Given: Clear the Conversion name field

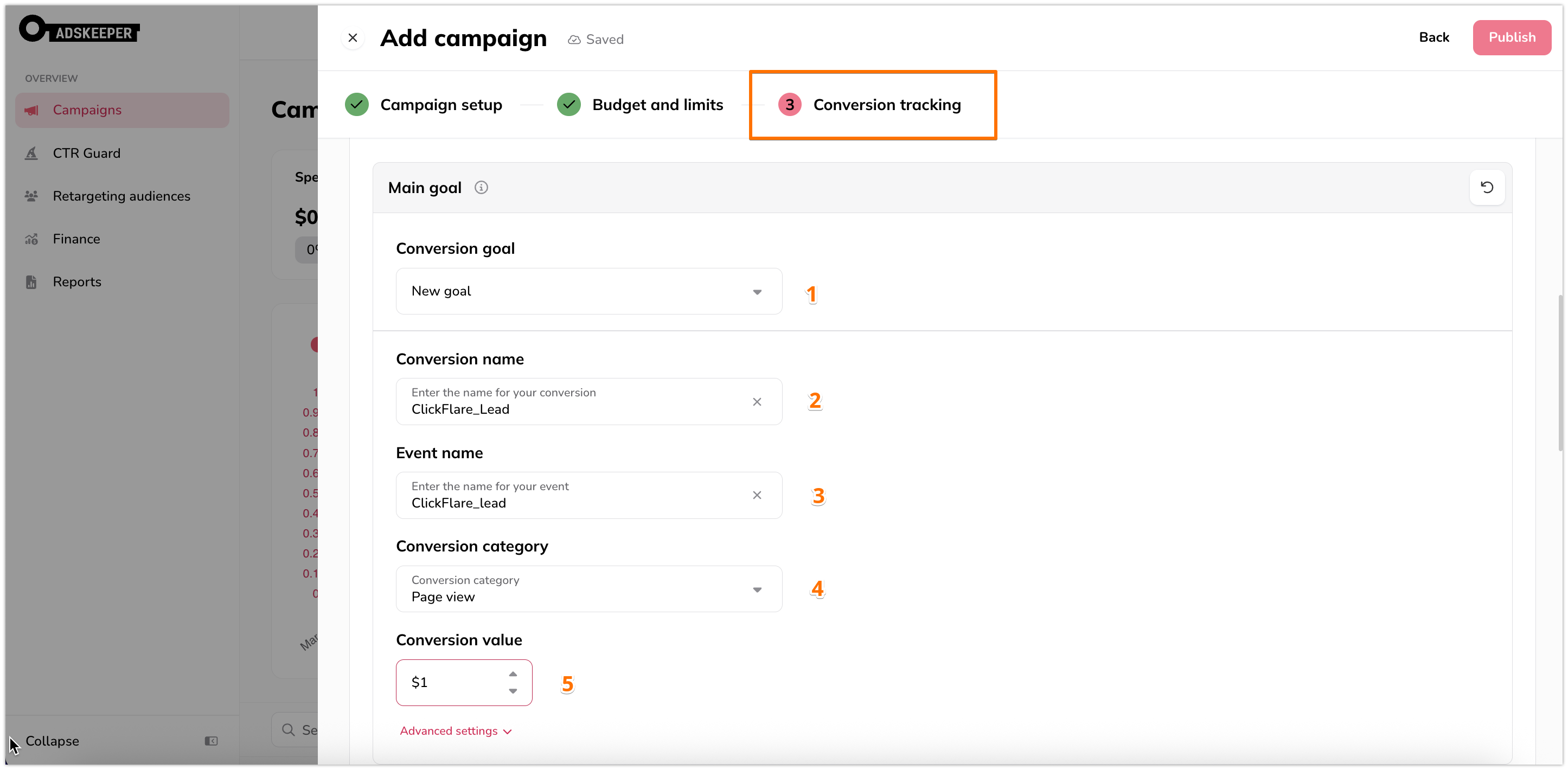Looking at the screenshot, I should tap(757, 402).
